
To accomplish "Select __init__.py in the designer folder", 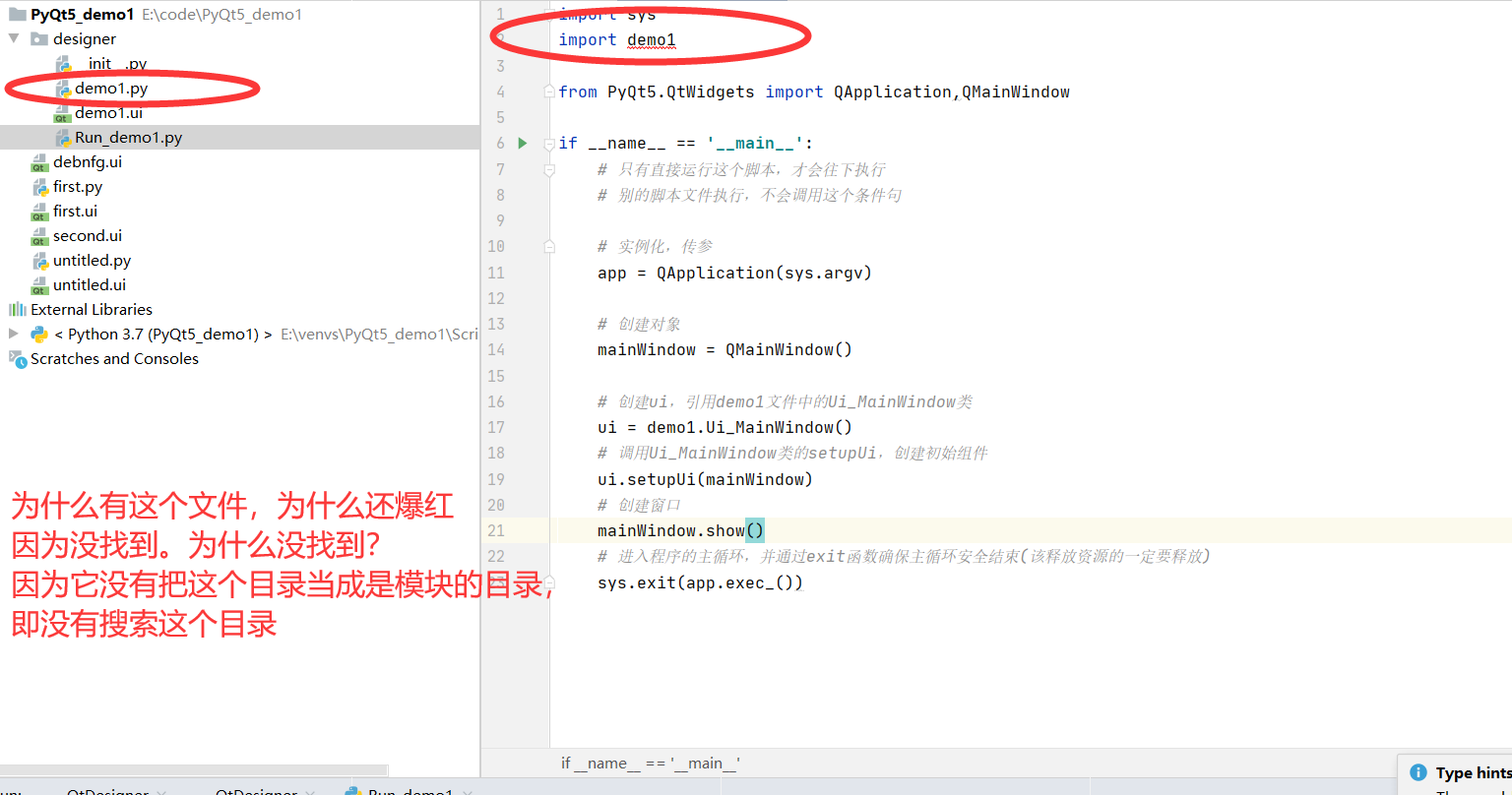I will click(x=111, y=64).
